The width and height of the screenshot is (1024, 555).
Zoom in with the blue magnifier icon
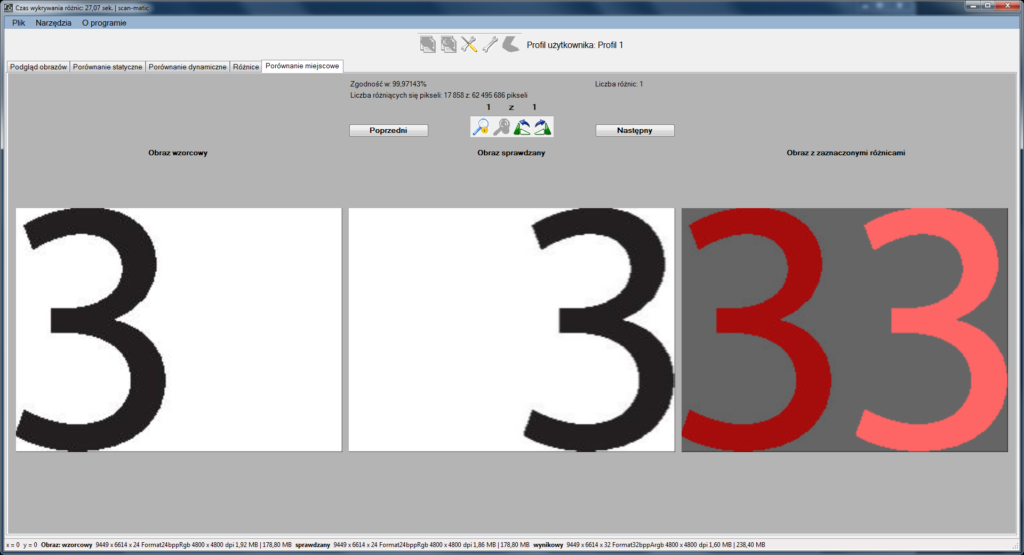pos(481,127)
